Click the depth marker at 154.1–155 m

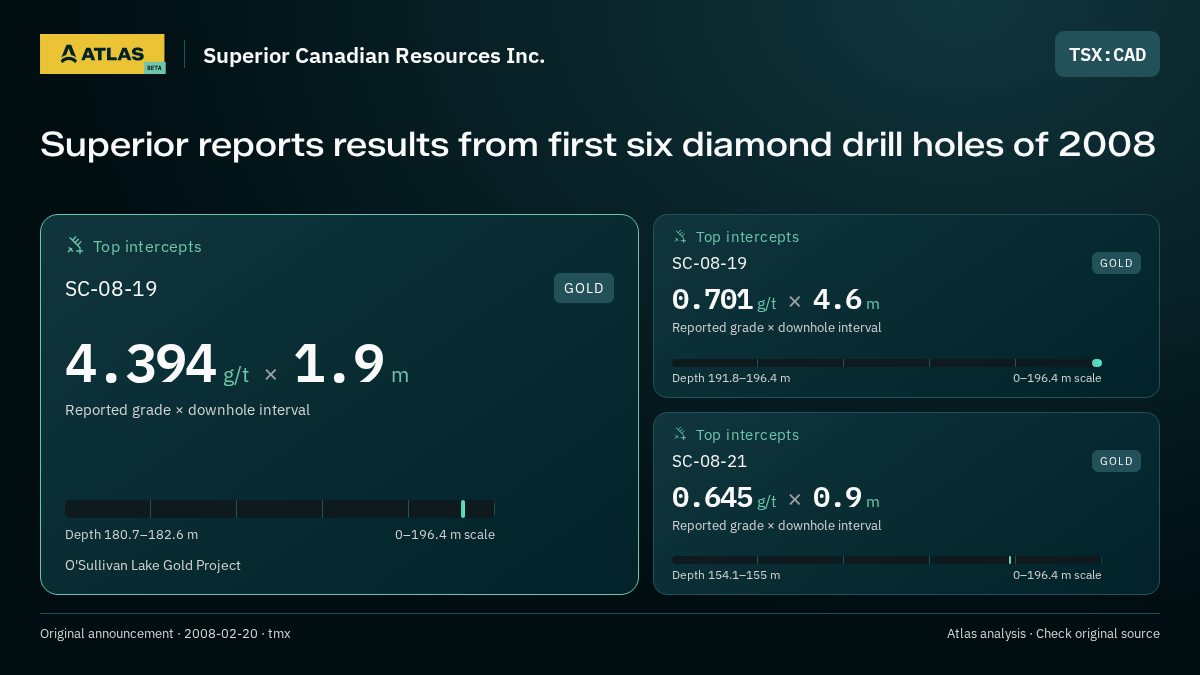pos(1010,560)
